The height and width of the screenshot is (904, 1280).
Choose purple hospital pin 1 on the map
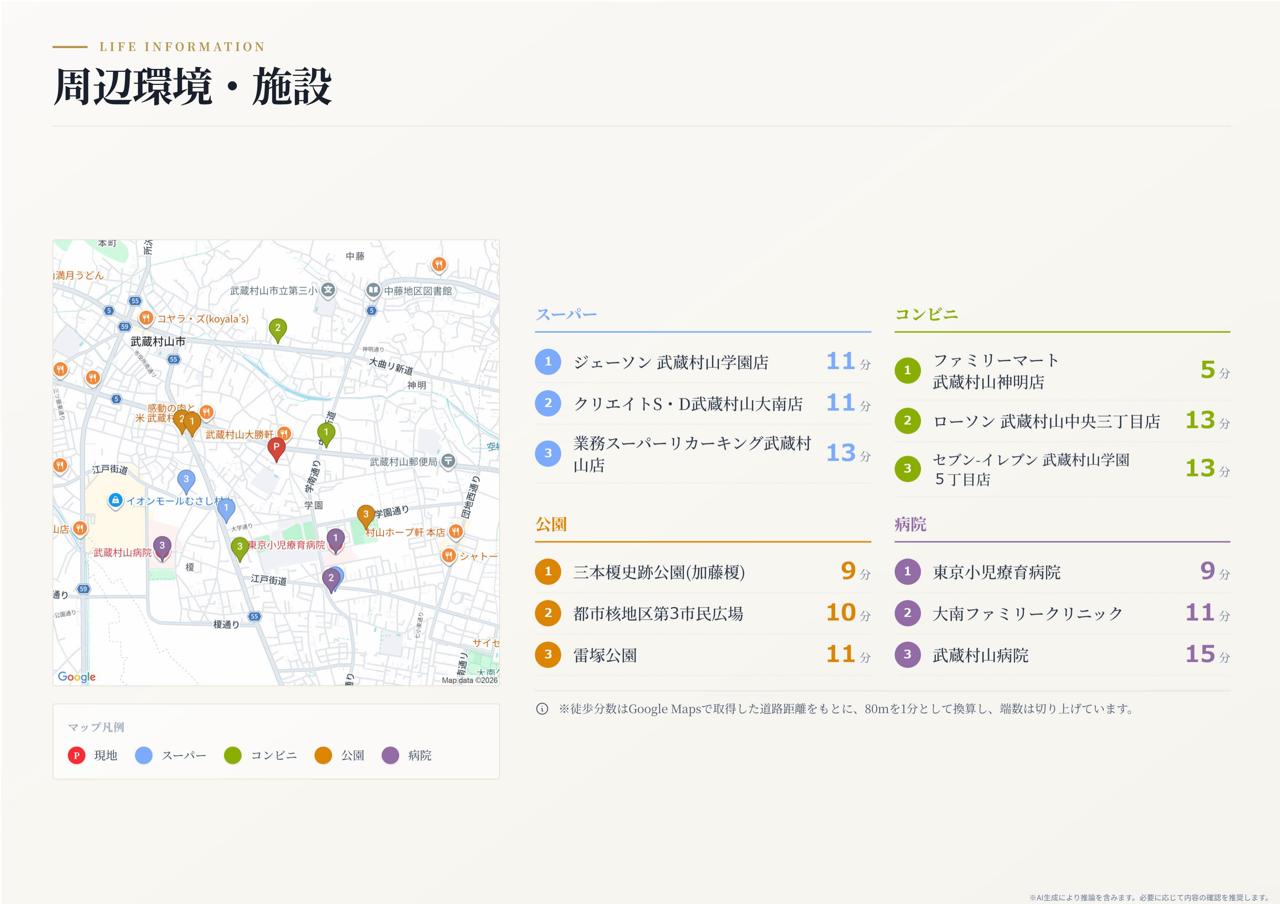[336, 540]
